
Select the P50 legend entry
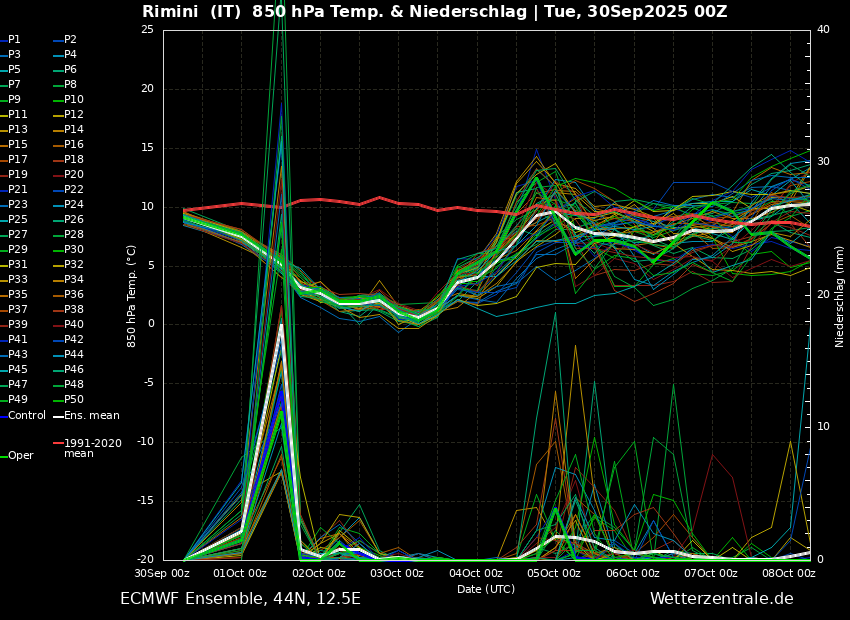[x=74, y=400]
